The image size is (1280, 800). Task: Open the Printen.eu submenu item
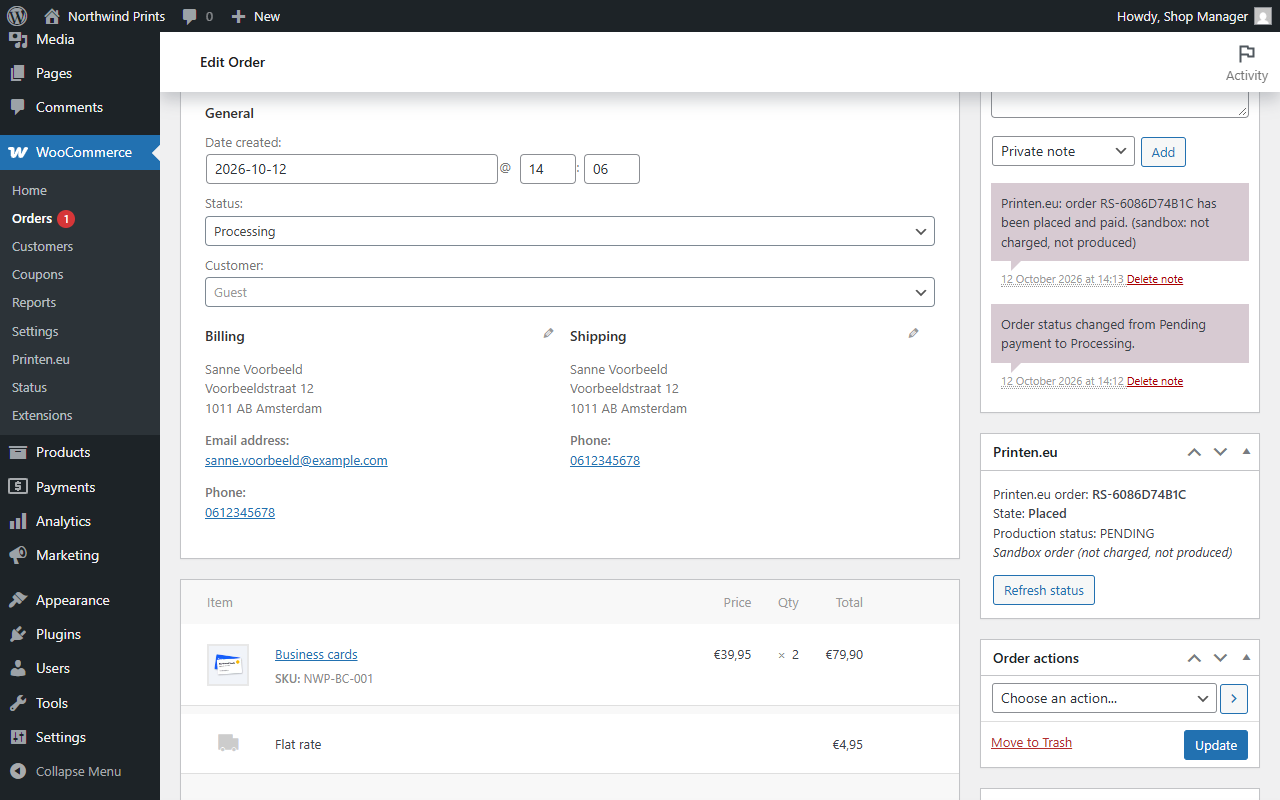41,359
